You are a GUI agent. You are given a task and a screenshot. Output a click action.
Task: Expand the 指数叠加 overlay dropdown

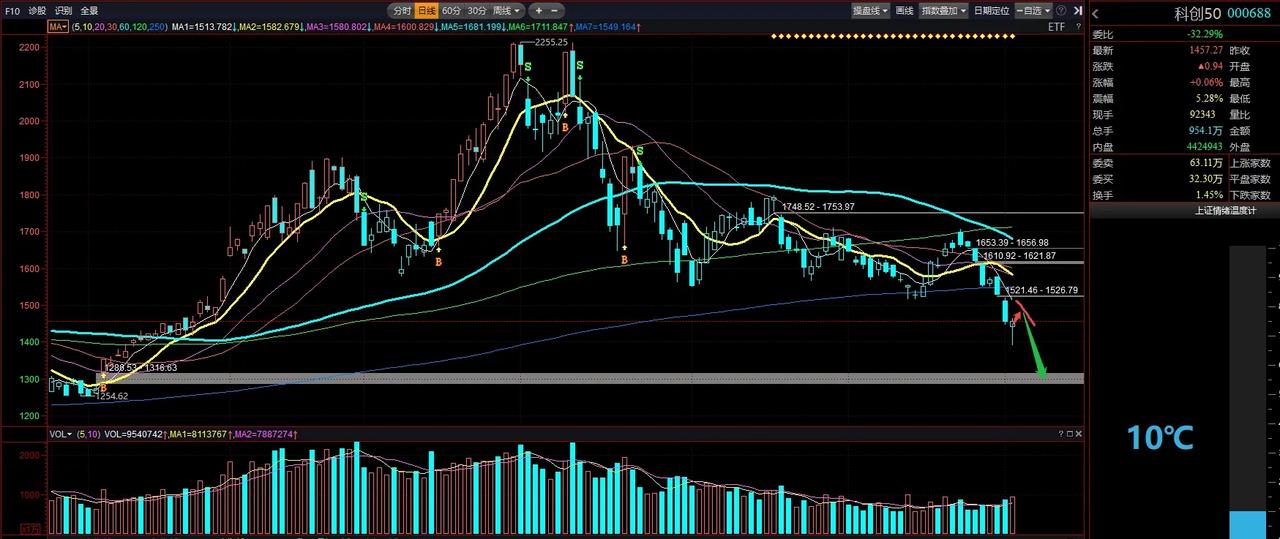944,11
